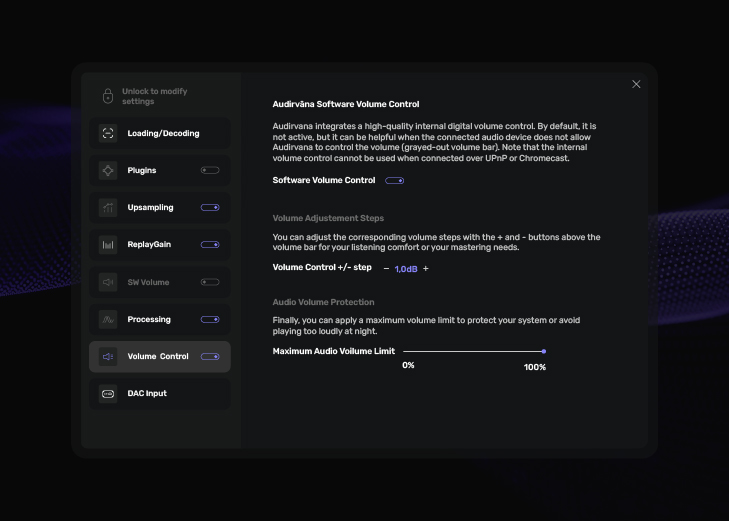Click the 1,0dB step value
Image resolution: width=729 pixels, height=521 pixels.
[x=406, y=269]
